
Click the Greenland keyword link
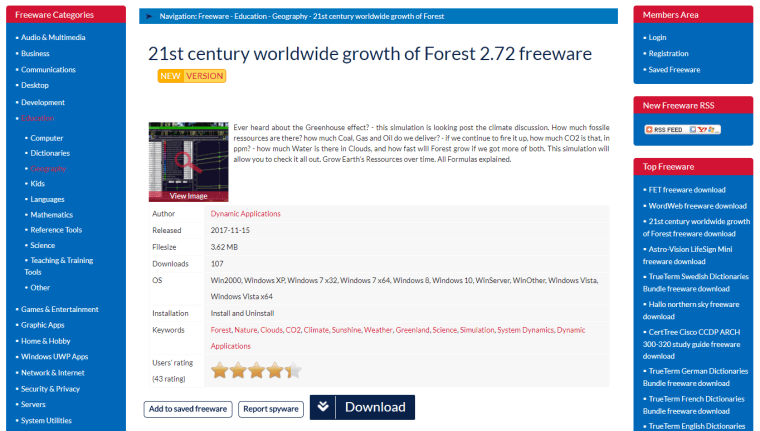pos(412,330)
